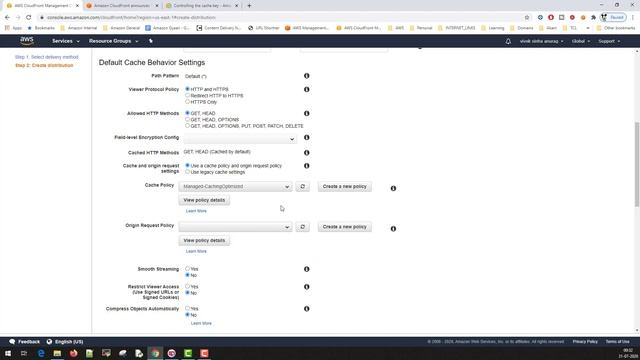Choose Use legacy cache settings
Screen dimensions: 640x360
[187, 172]
